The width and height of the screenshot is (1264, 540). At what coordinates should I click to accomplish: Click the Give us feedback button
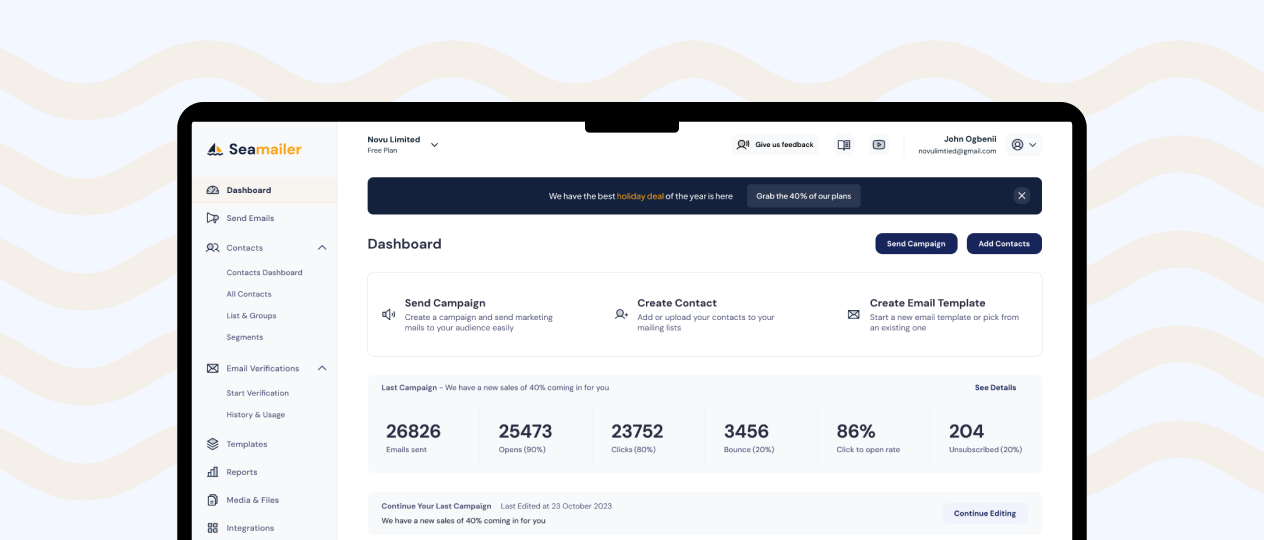pyautogui.click(x=776, y=145)
